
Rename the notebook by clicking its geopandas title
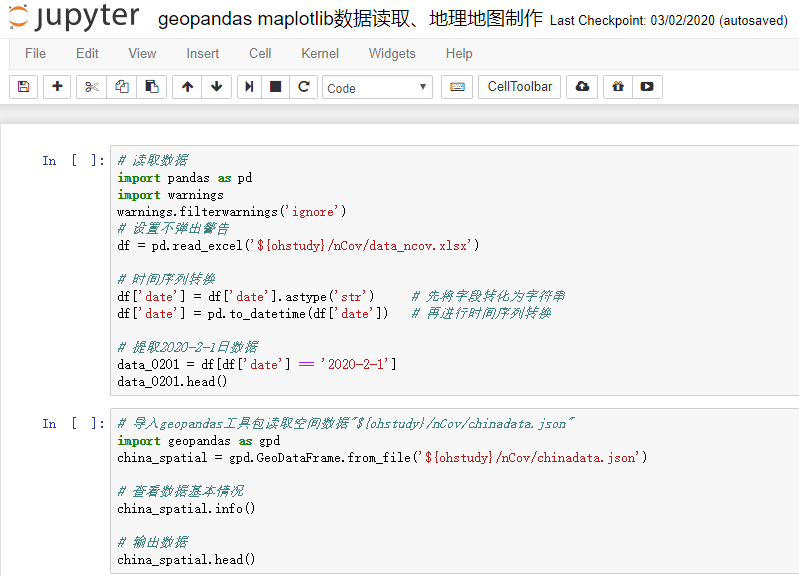coord(350,19)
